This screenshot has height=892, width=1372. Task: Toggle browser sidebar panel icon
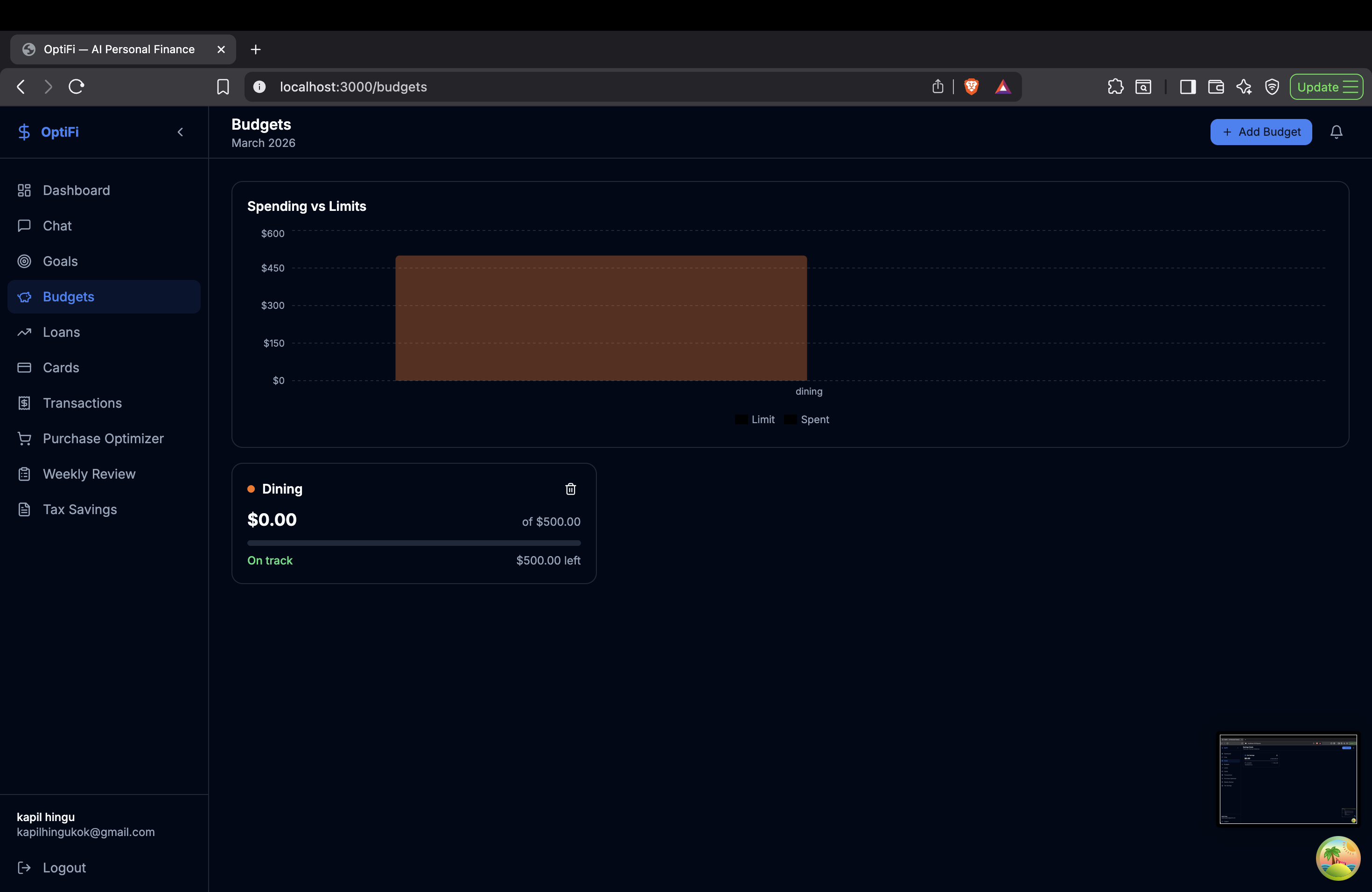tap(1188, 86)
